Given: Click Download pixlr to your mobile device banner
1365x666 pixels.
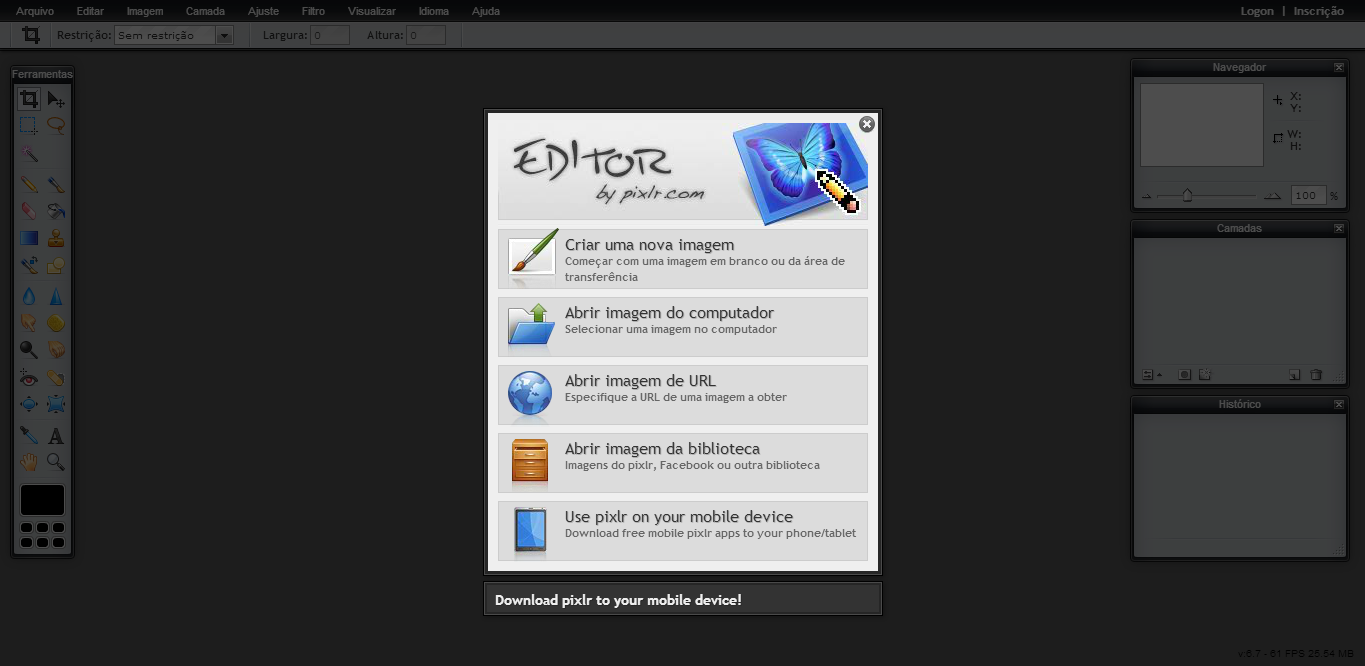Looking at the screenshot, I should tap(683, 600).
